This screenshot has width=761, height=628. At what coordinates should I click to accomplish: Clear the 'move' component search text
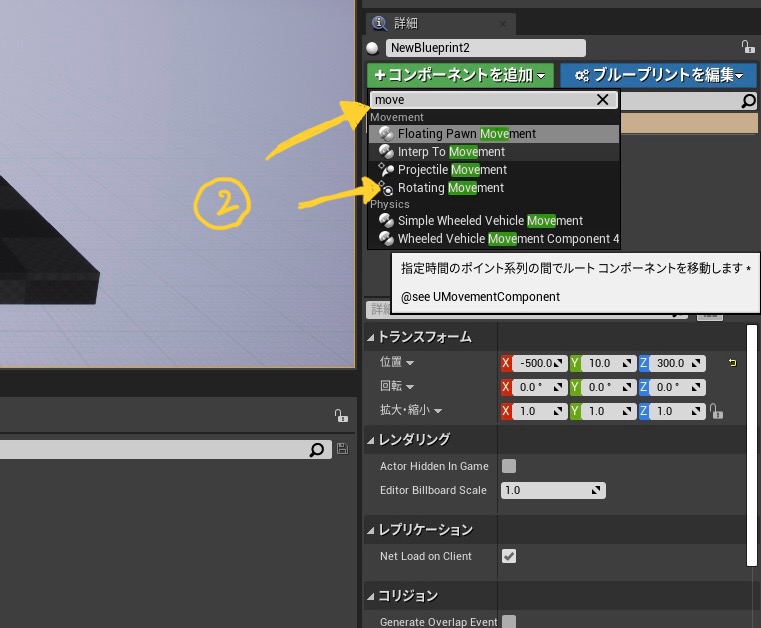602,100
